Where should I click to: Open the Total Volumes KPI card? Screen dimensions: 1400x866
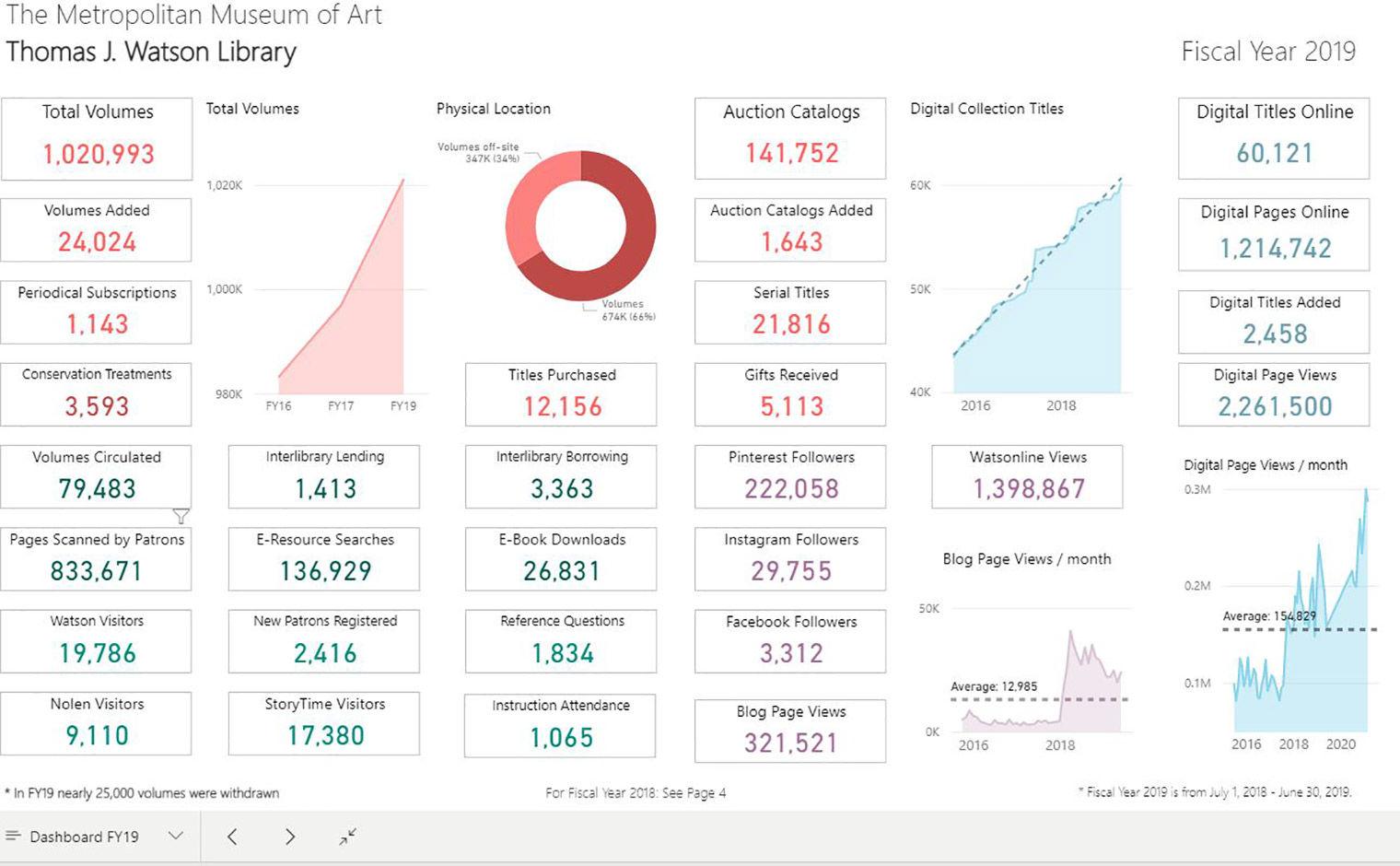[97, 137]
